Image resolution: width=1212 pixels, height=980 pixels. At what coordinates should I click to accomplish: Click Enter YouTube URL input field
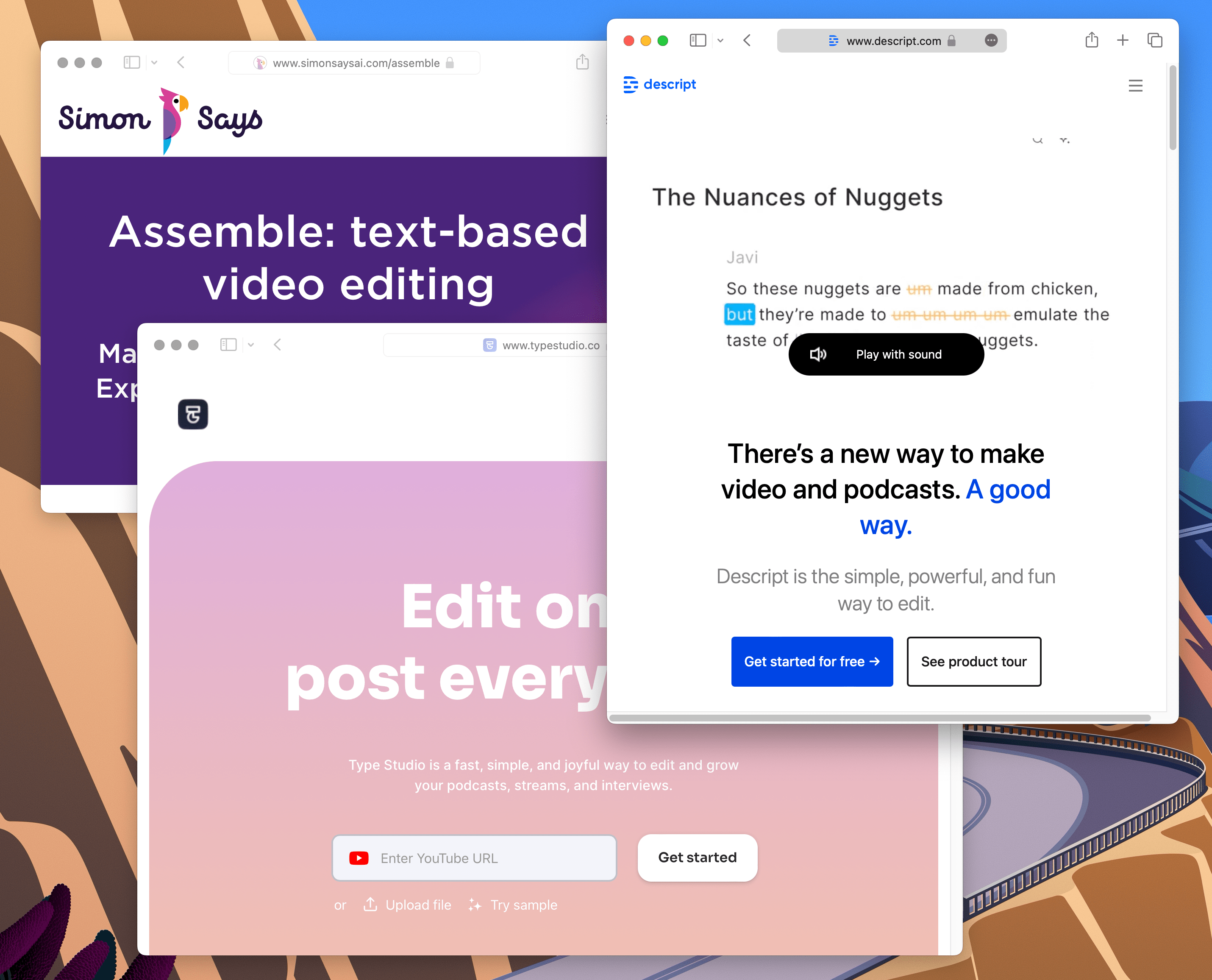click(x=474, y=858)
